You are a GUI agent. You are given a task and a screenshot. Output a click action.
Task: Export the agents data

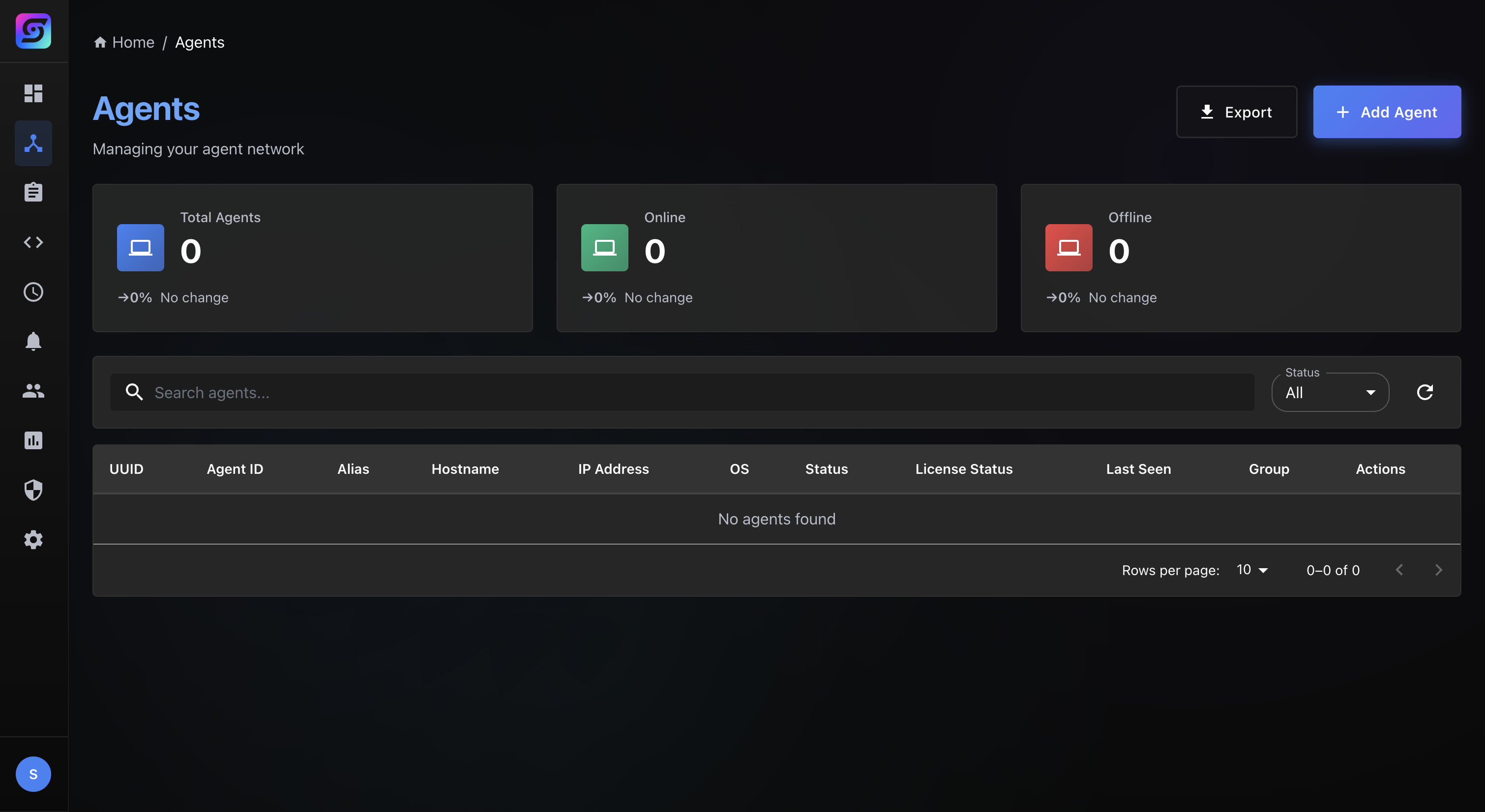point(1237,112)
